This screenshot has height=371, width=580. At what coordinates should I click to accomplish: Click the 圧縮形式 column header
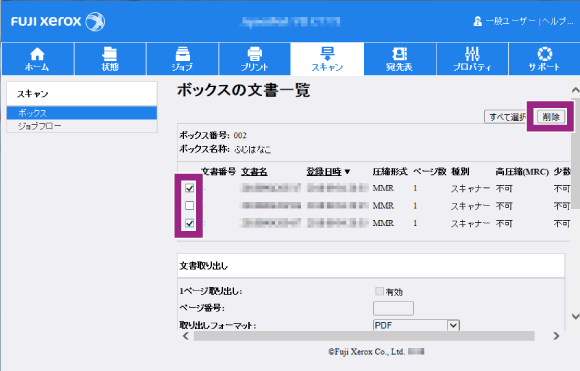390,172
